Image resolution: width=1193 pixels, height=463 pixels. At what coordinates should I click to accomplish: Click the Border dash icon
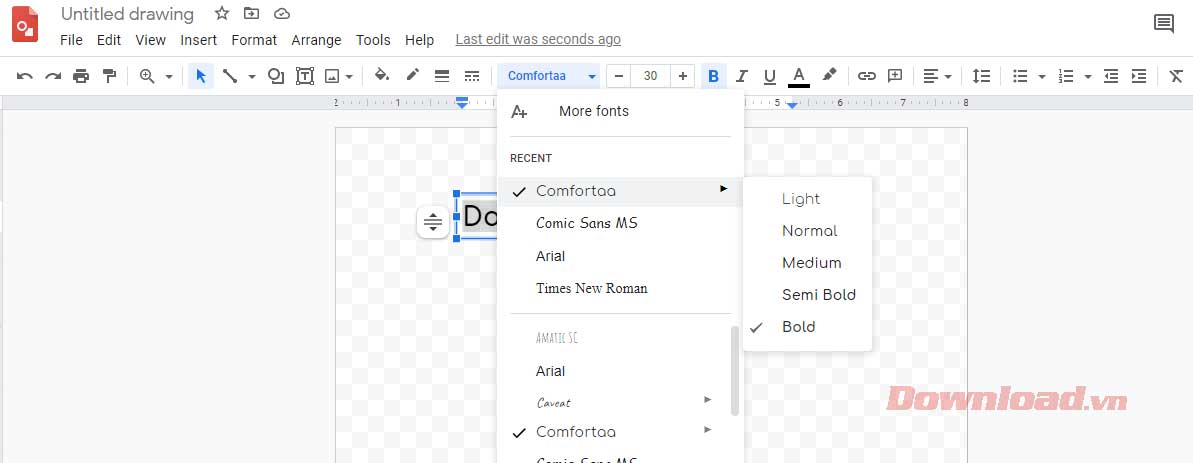[472, 76]
